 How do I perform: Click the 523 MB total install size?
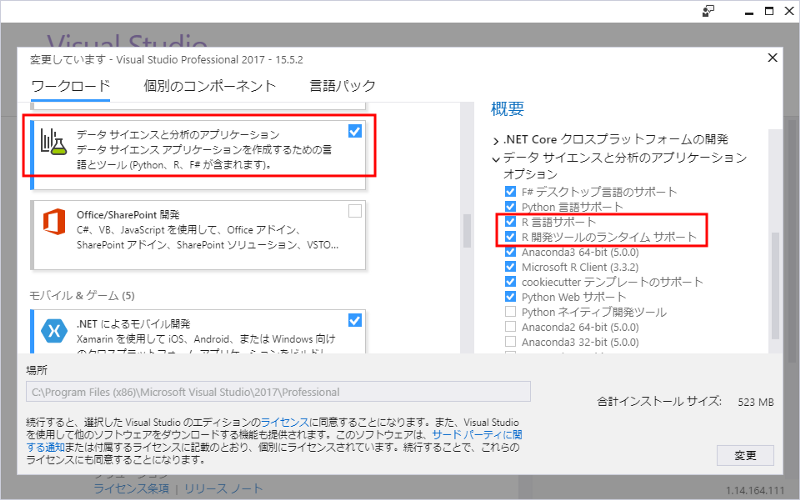click(x=756, y=402)
